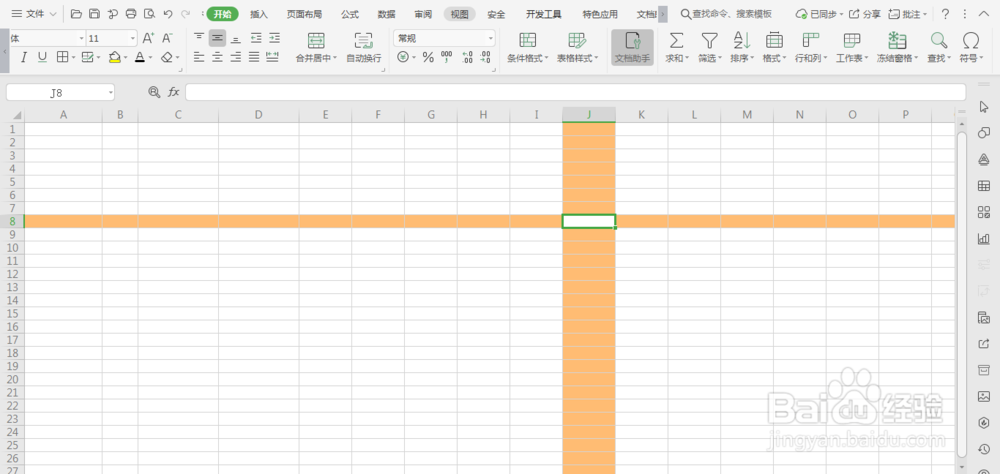
Task: Click the distributed alignment icon
Action: 272,57
